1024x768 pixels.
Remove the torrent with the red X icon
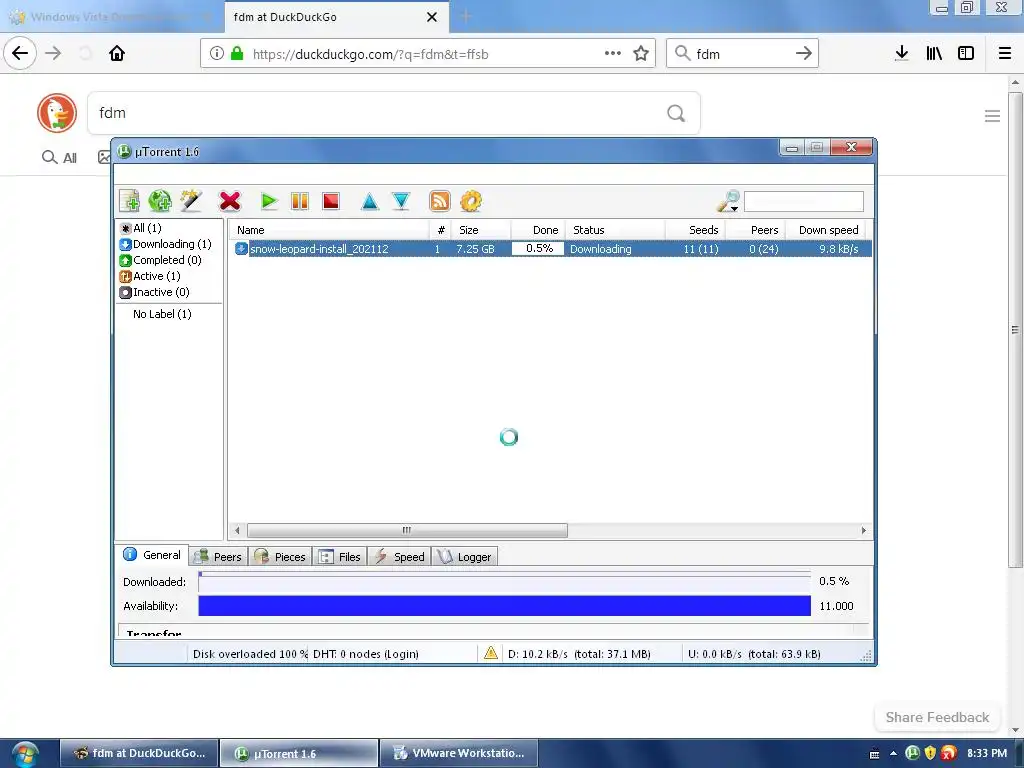pos(230,201)
